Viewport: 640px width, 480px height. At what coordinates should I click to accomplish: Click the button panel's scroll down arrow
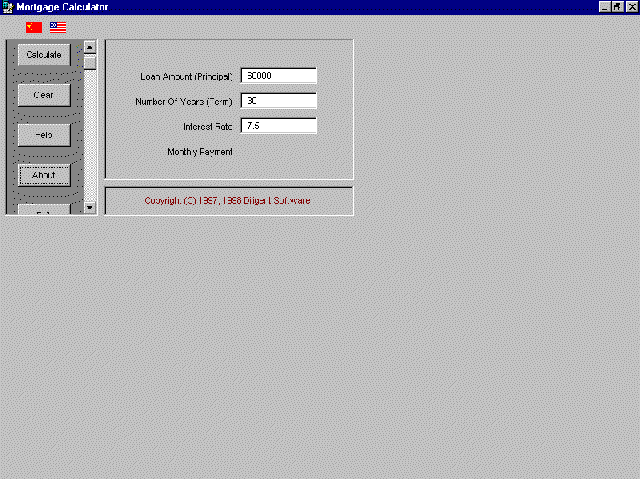point(90,207)
